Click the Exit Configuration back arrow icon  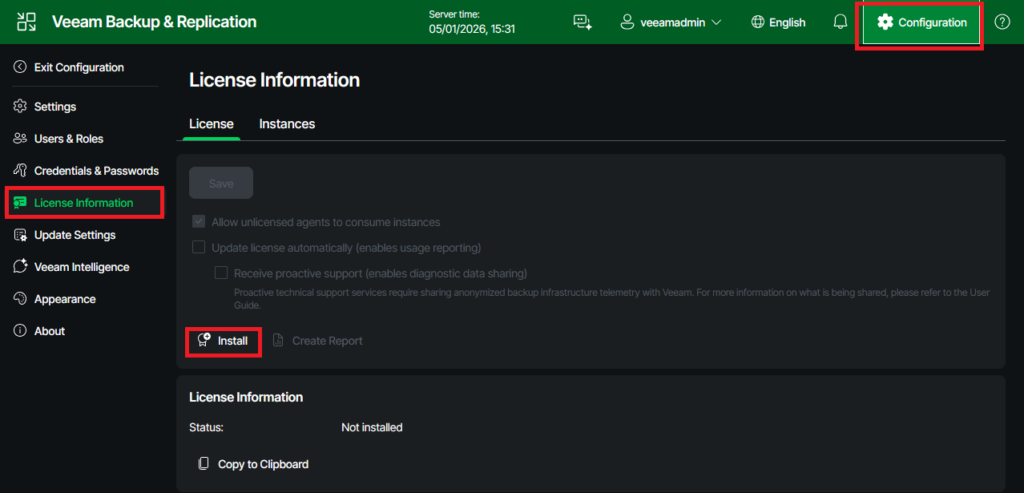pos(20,67)
